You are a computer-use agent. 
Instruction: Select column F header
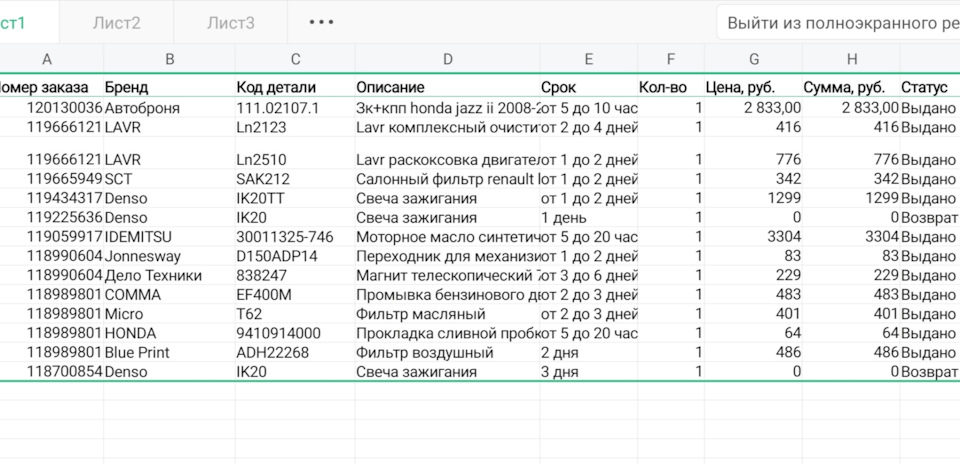[x=671, y=59]
